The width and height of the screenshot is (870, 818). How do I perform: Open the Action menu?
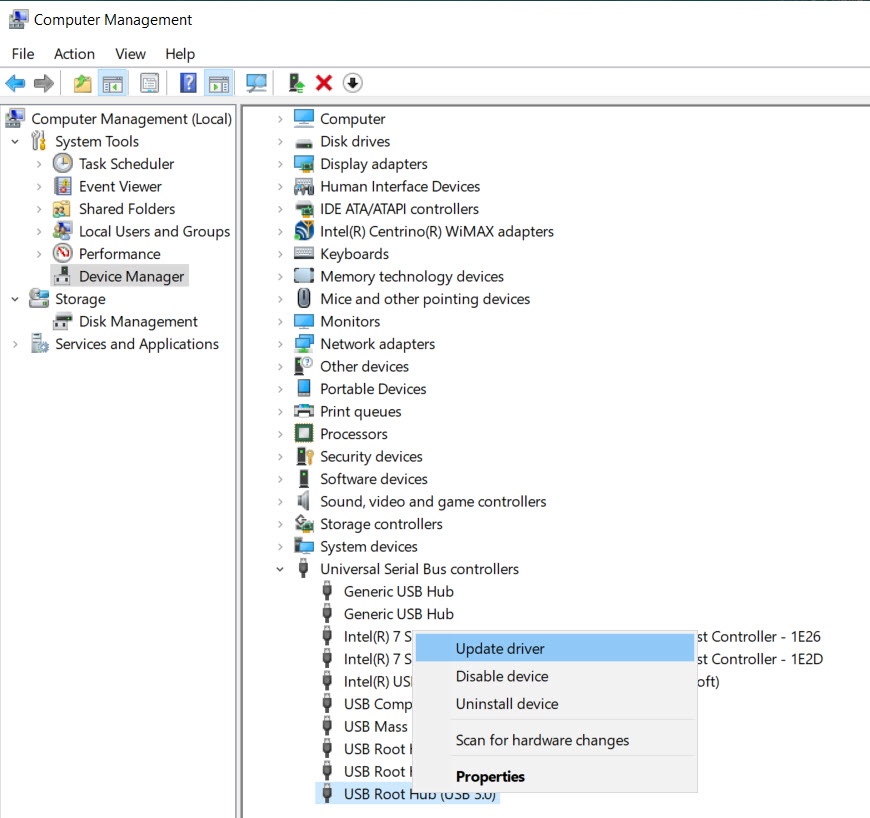click(x=74, y=54)
